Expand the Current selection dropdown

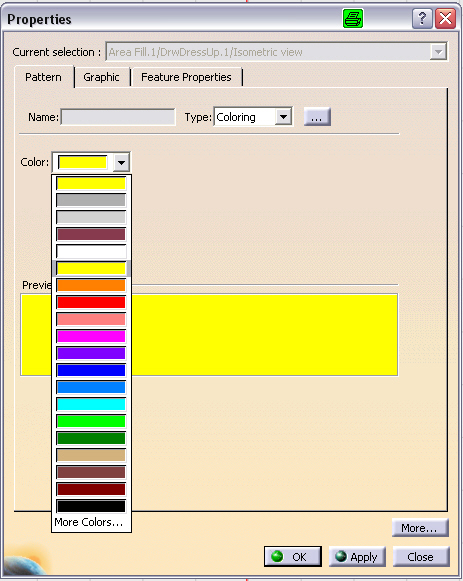tap(438, 52)
